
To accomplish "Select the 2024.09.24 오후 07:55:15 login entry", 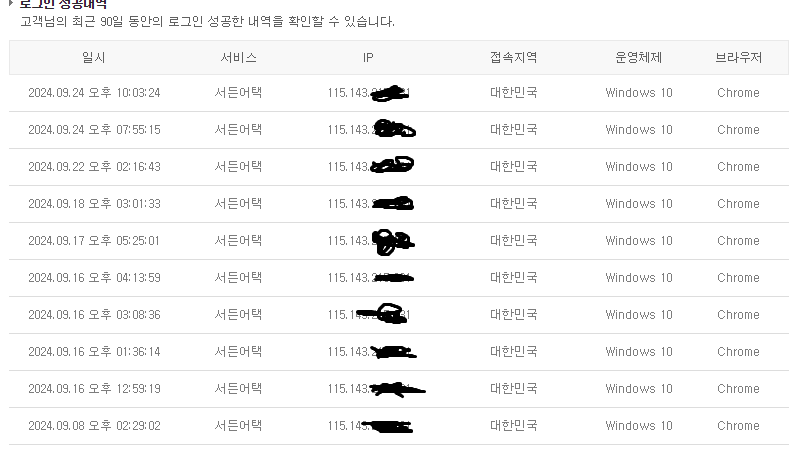I will click(x=94, y=130).
